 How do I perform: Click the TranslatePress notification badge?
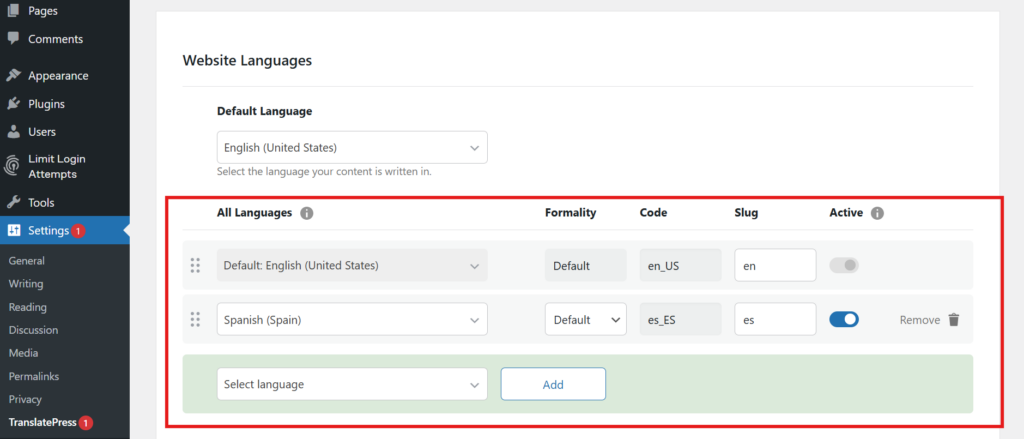click(x=86, y=423)
